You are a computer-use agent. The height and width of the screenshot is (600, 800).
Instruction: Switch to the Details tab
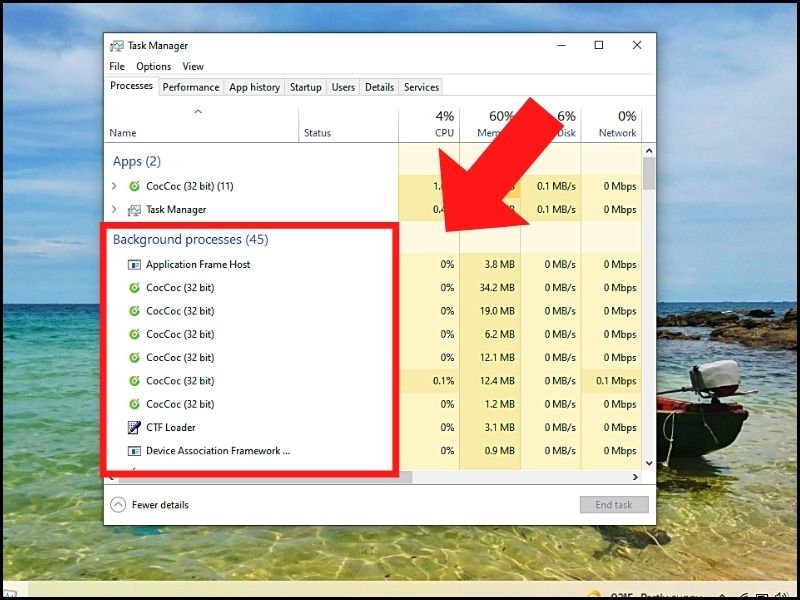pos(379,87)
